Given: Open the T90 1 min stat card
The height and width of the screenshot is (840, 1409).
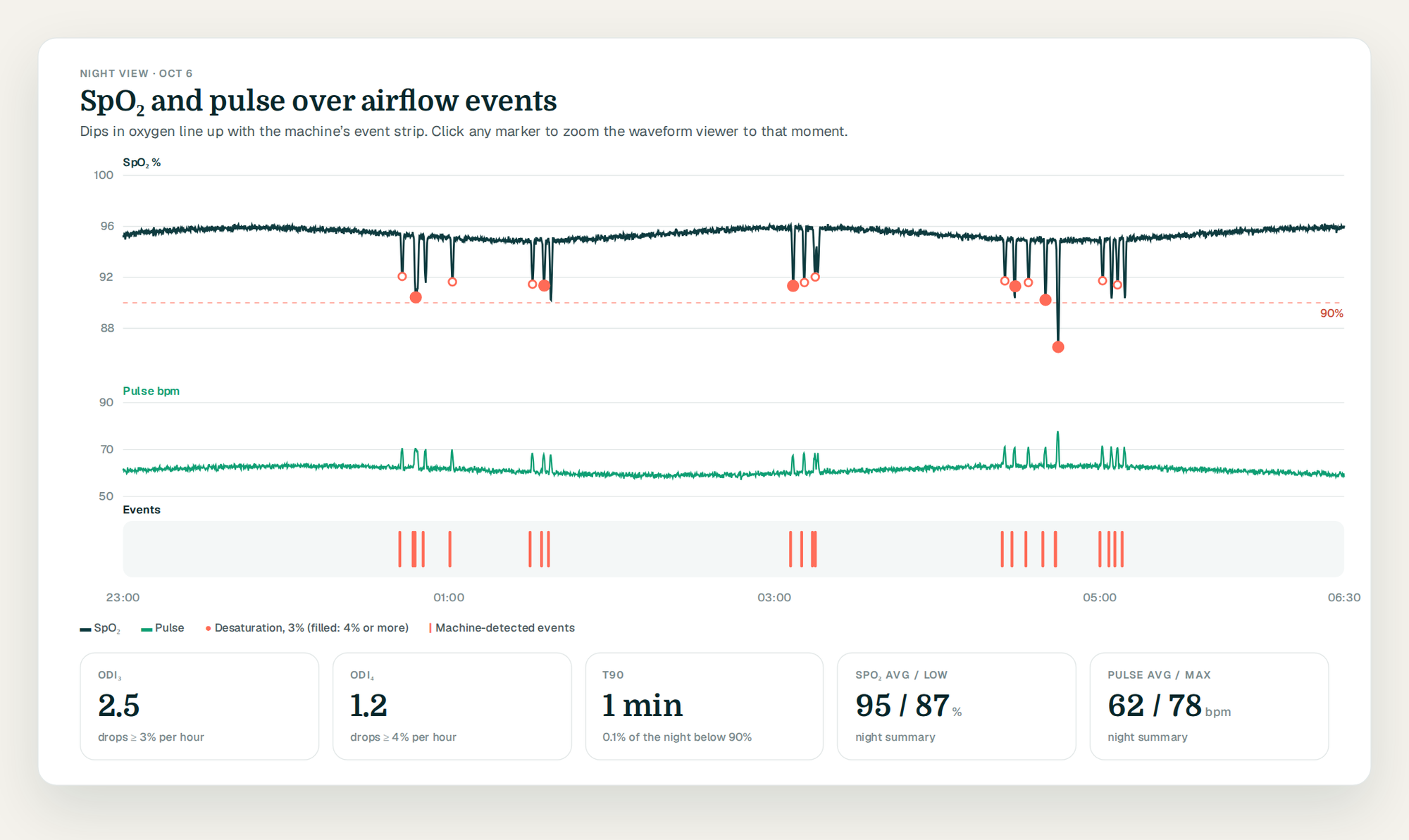Looking at the screenshot, I should click(704, 706).
